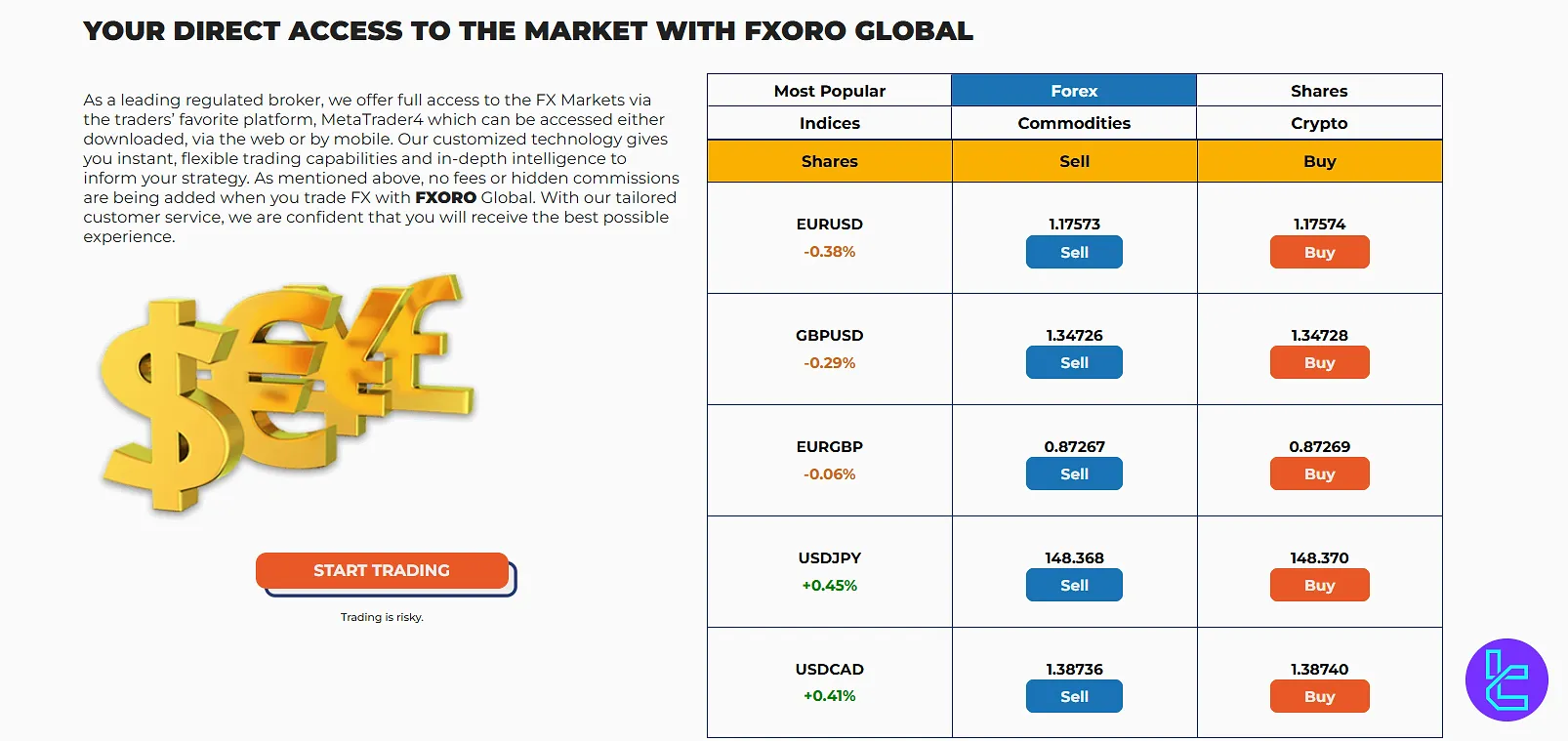This screenshot has height=741, width=1568.
Task: Click Buy for GBPUSD
Action: tap(1318, 363)
